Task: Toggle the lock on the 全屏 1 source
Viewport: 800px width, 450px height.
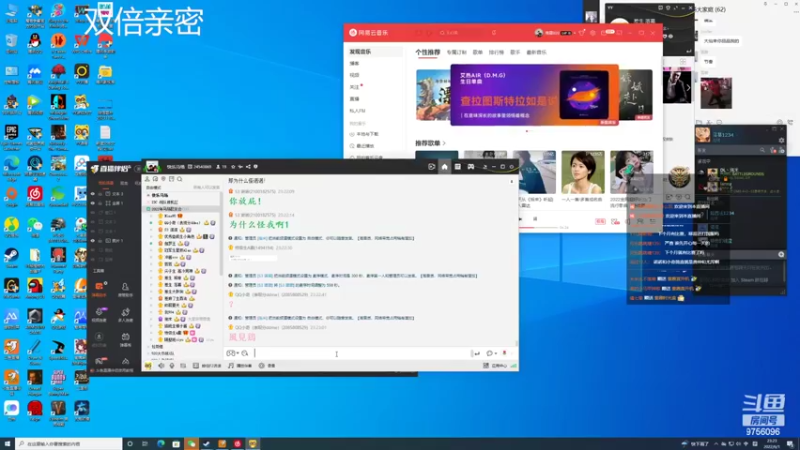Action: tap(100, 203)
